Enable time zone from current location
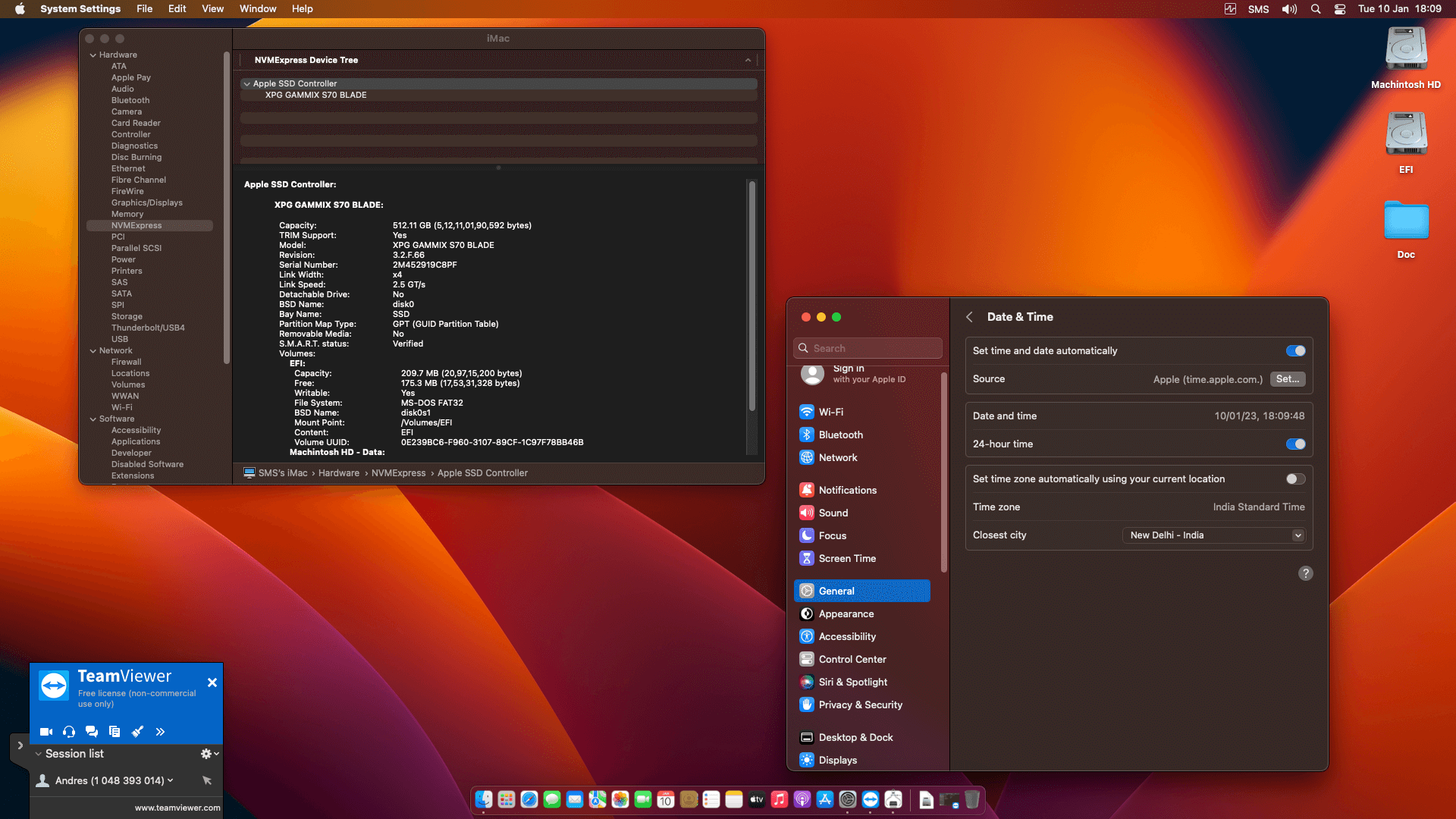This screenshot has width=1456, height=819. tap(1294, 479)
